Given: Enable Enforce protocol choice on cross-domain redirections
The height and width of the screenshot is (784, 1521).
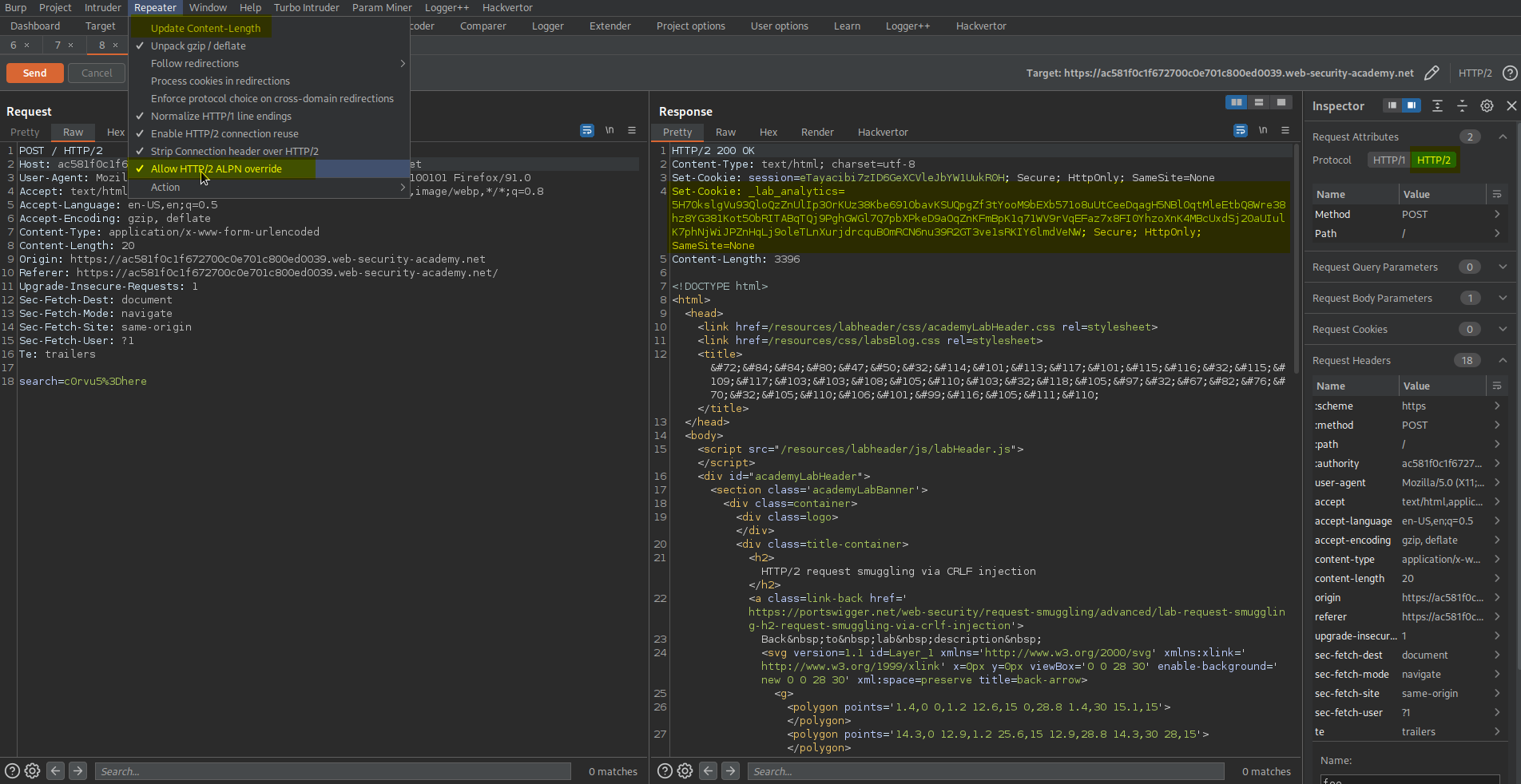Looking at the screenshot, I should (269, 98).
